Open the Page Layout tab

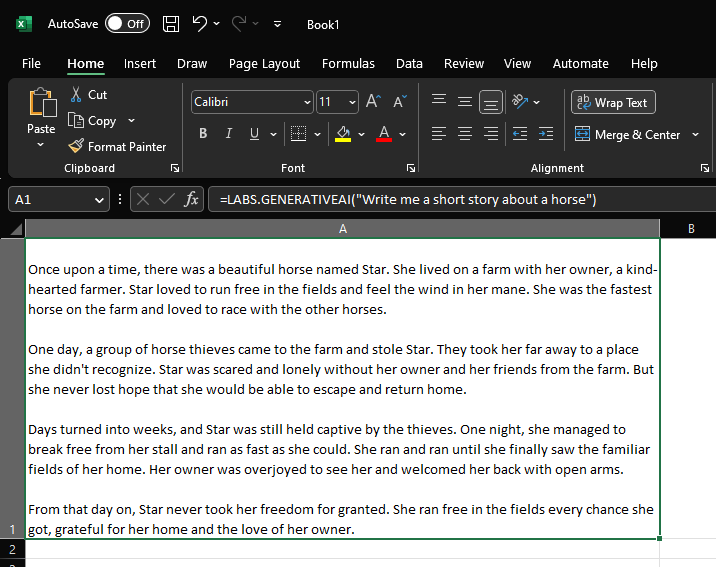264,63
